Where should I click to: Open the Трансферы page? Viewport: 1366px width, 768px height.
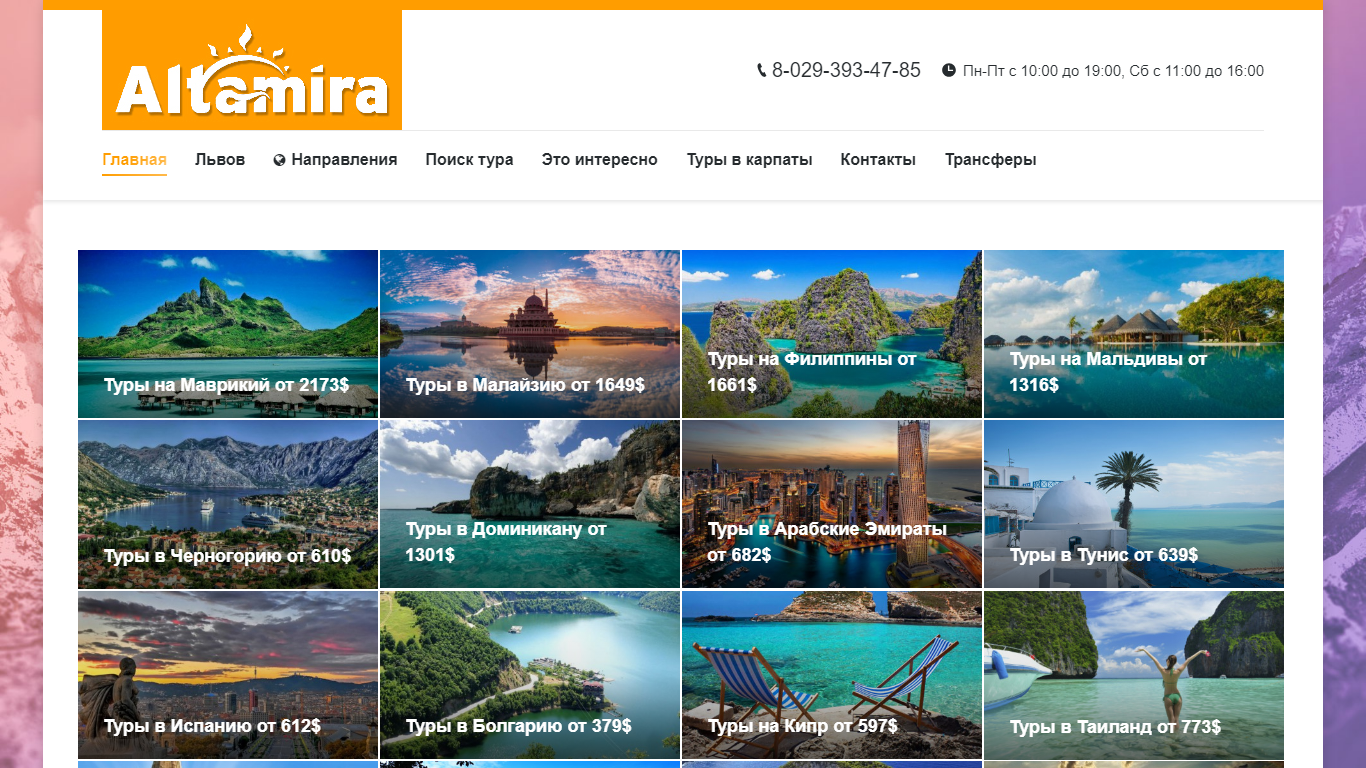[990, 160]
